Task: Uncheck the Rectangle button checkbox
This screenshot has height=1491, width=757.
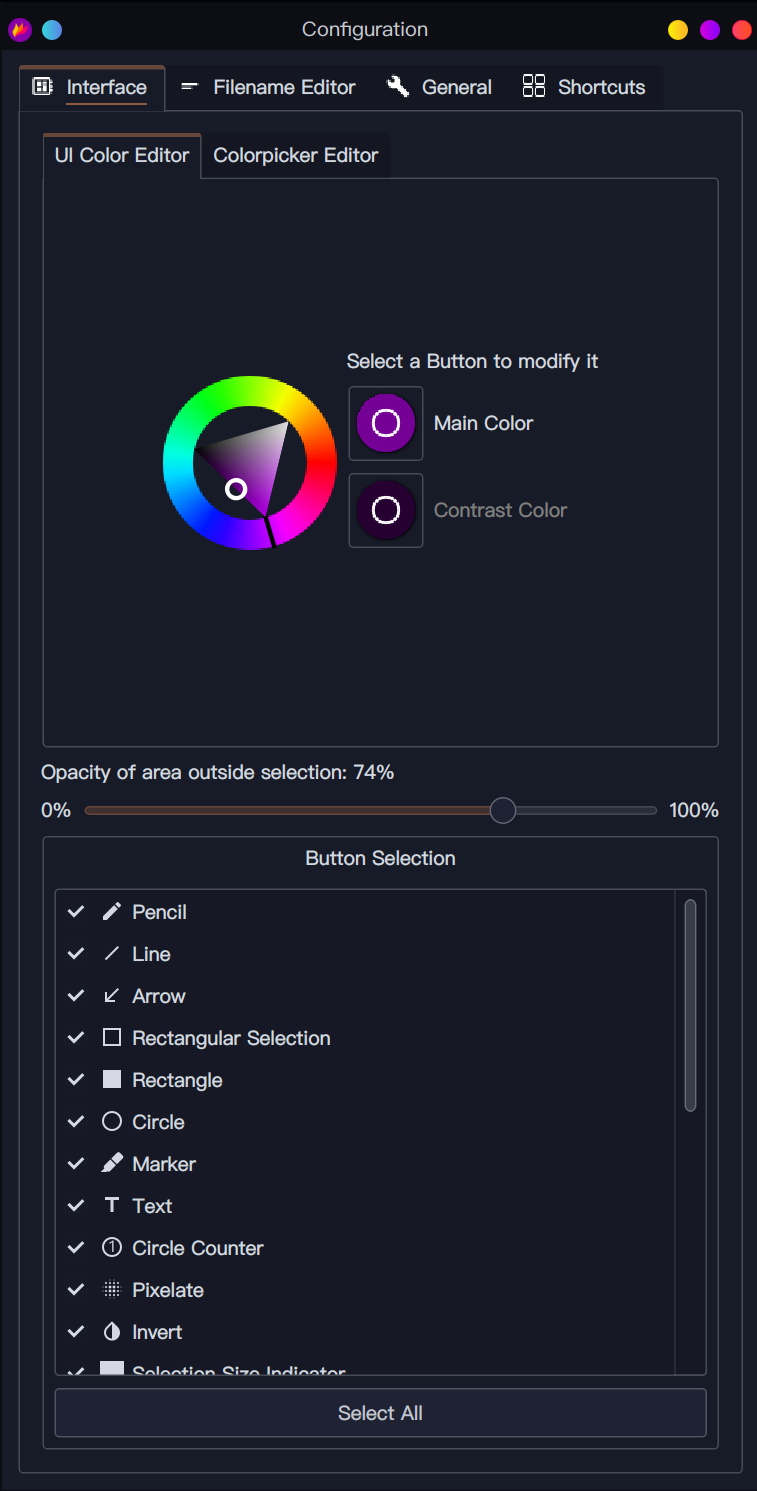Action: click(x=76, y=1080)
